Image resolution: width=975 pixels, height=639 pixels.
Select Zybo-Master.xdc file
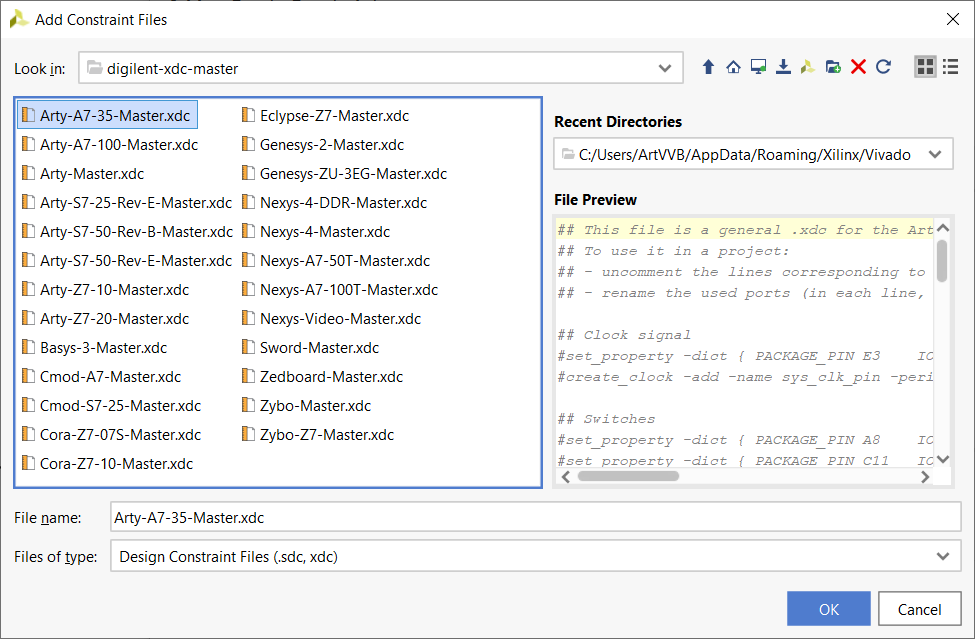click(x=307, y=406)
